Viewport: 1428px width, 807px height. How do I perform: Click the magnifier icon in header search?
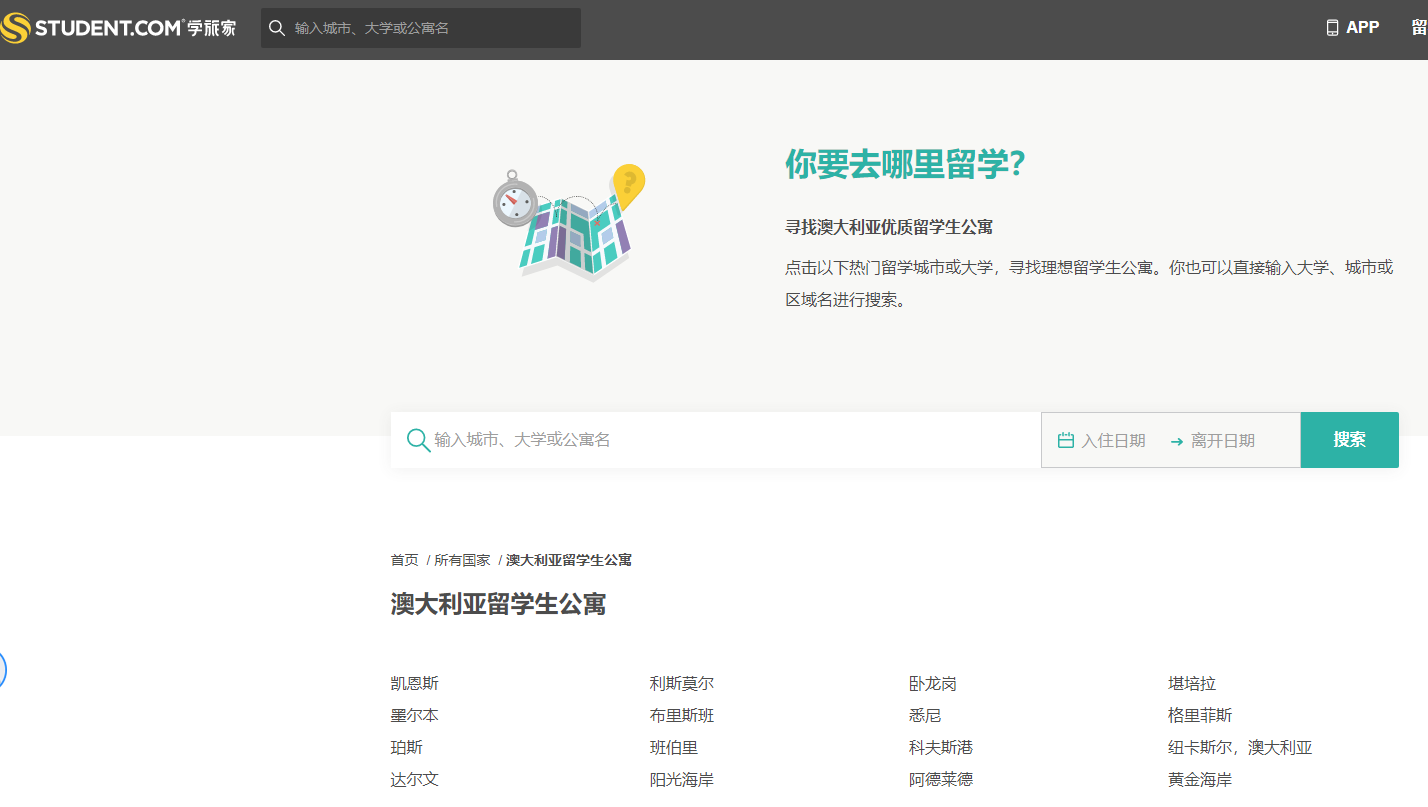pyautogui.click(x=277, y=28)
